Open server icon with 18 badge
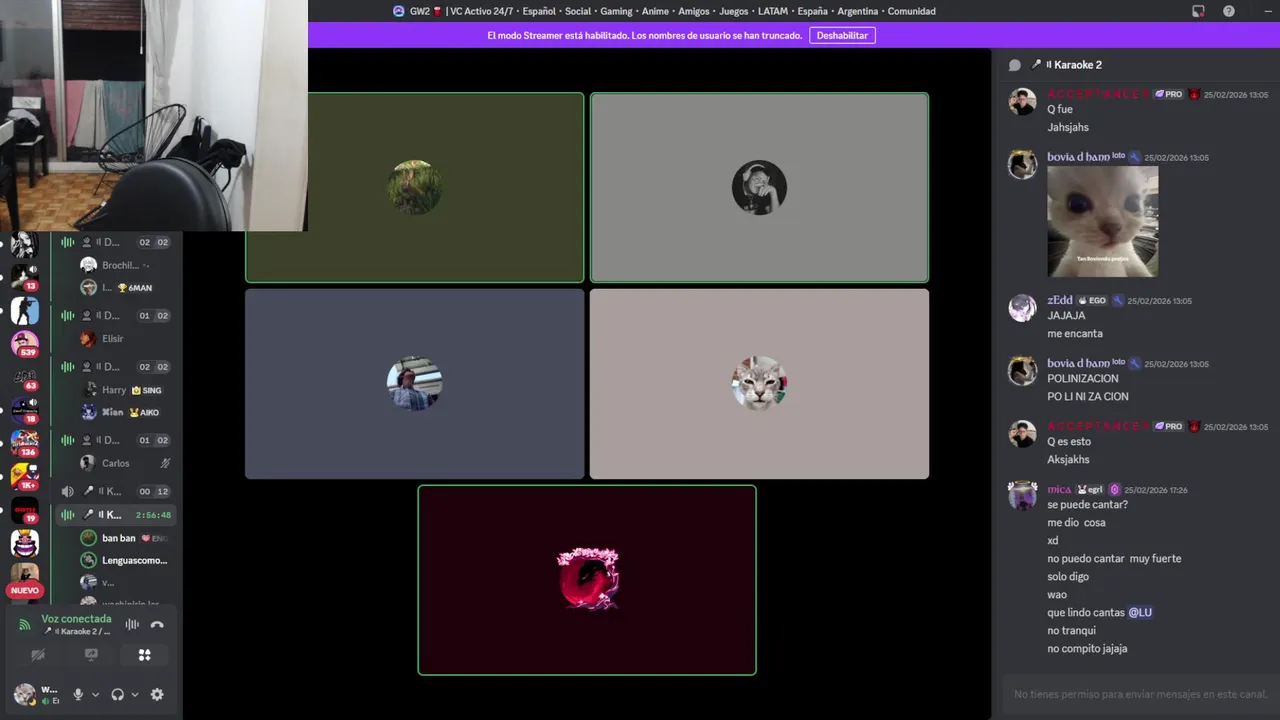Image resolution: width=1280 pixels, height=720 pixels. [x=25, y=410]
